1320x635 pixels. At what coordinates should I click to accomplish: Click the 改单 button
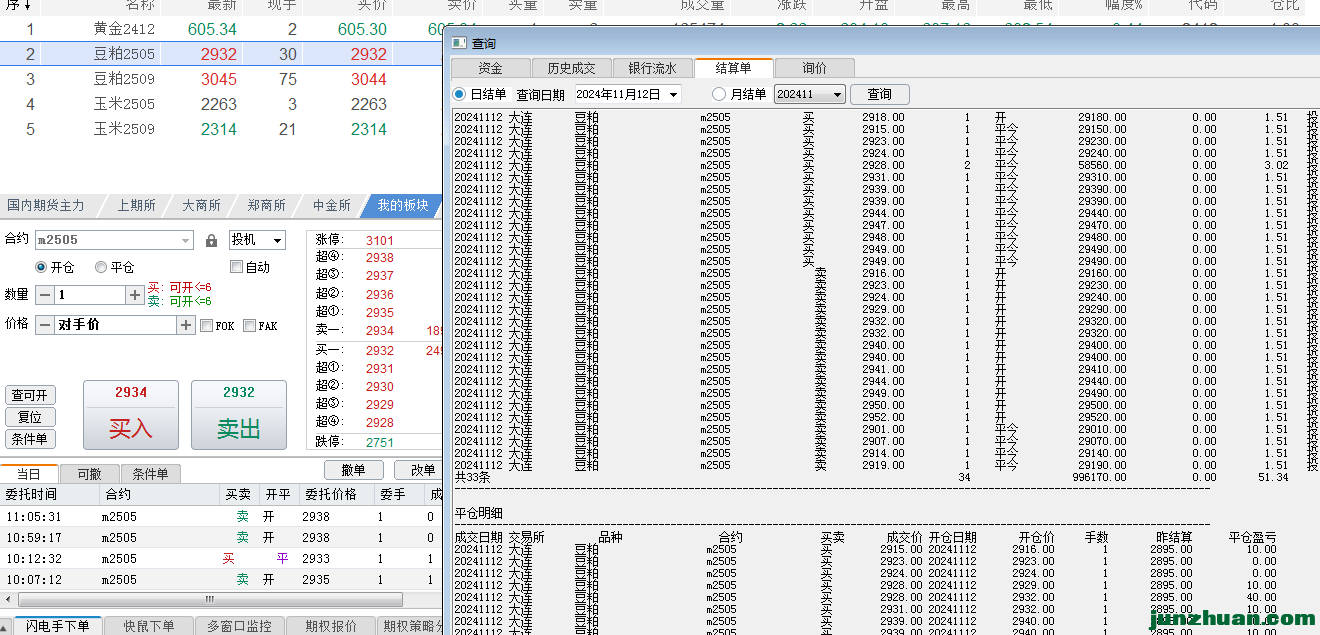tap(416, 470)
